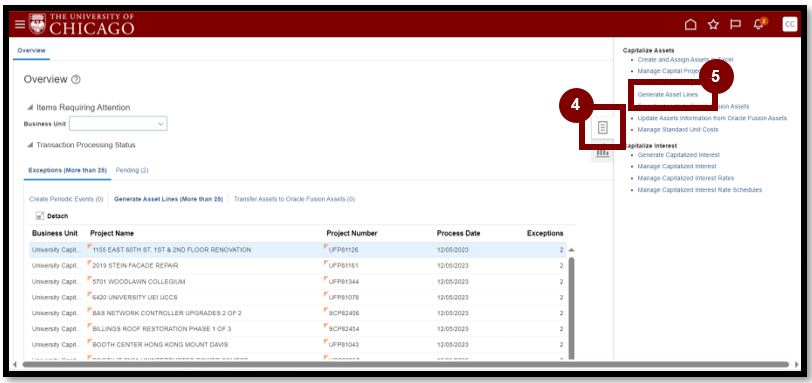Select BILLINGS ROOF RESTORATION PHASE 1 OF 3 row
Image resolution: width=812 pixels, height=383 pixels.
pos(298,329)
